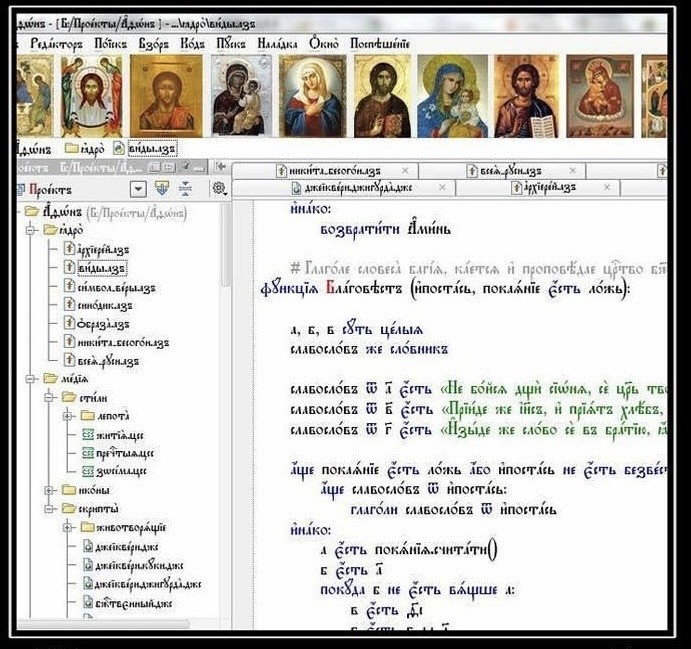Select символ_веры.азъ in the project tree
This screenshot has width=691, height=649.
(109, 287)
